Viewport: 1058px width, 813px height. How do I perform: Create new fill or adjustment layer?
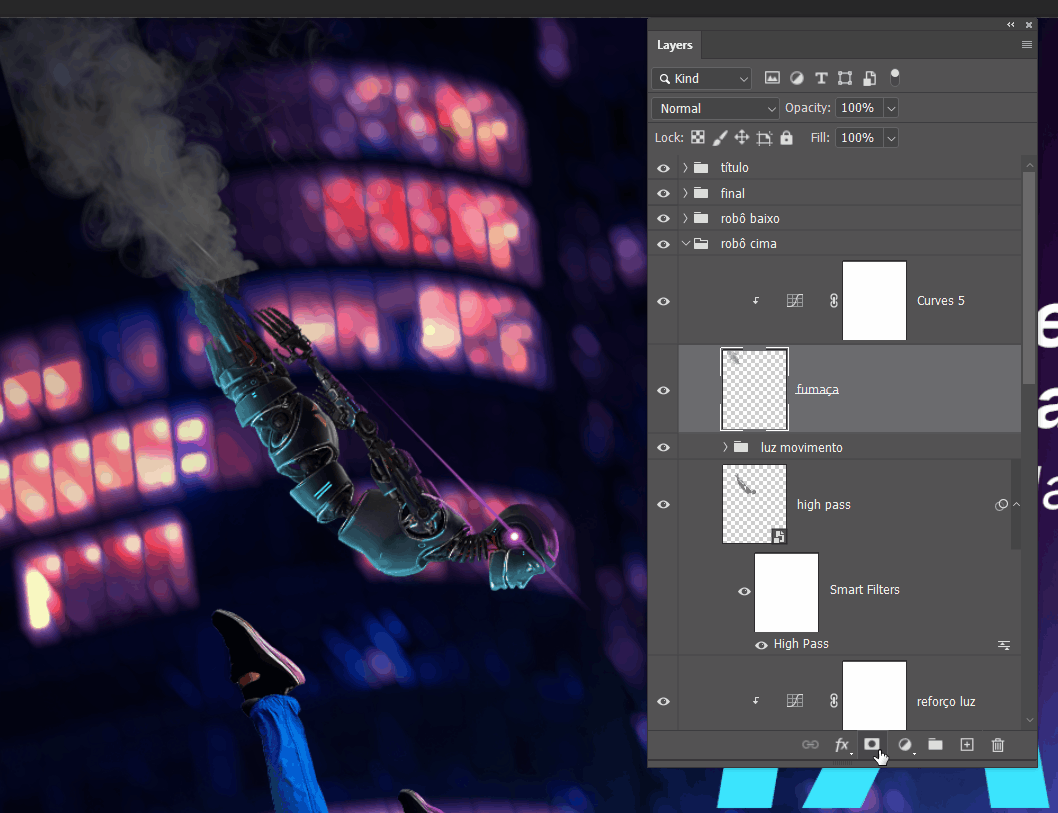[905, 745]
